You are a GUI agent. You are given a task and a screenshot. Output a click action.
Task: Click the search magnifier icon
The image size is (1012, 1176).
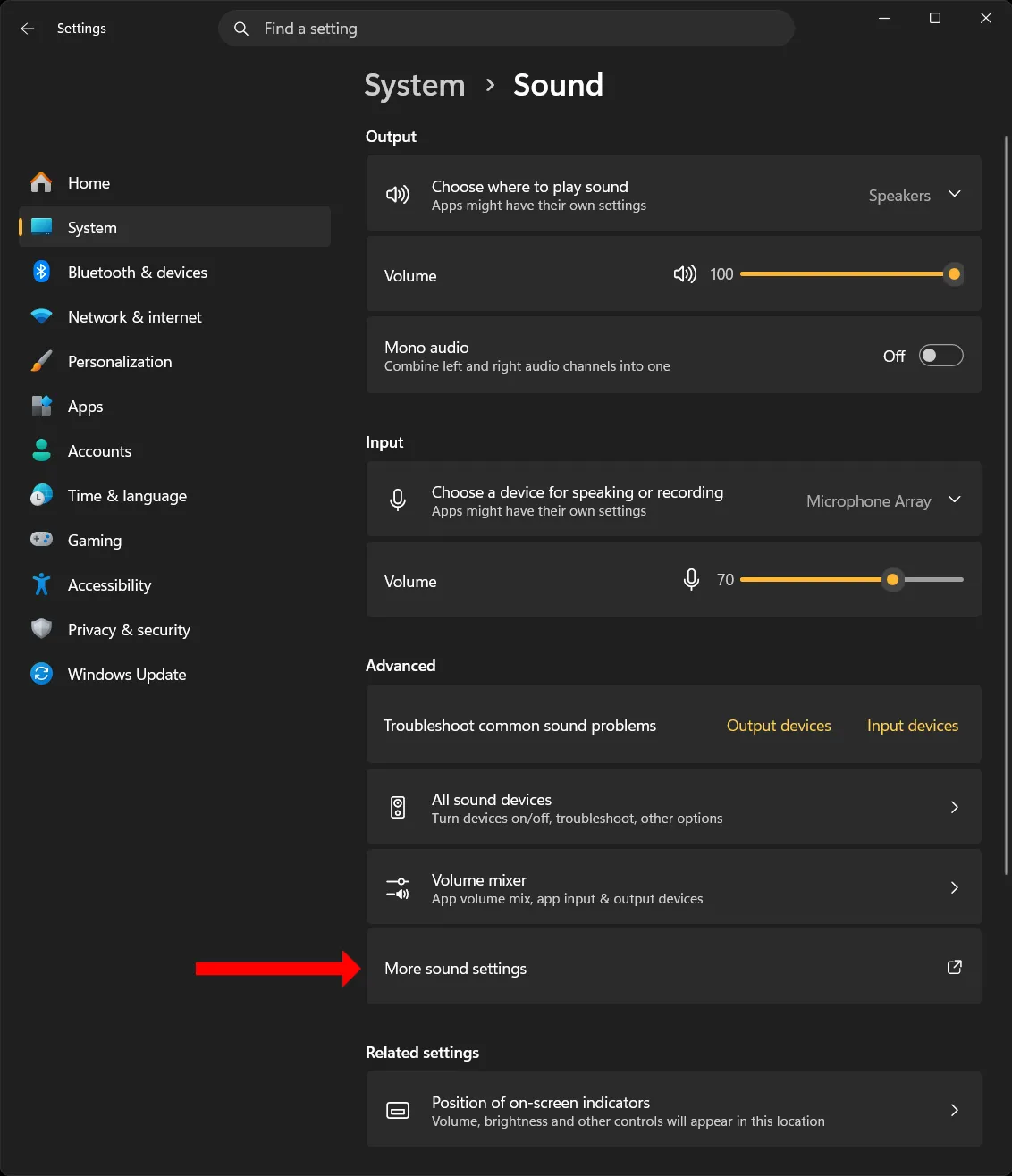pyautogui.click(x=241, y=29)
